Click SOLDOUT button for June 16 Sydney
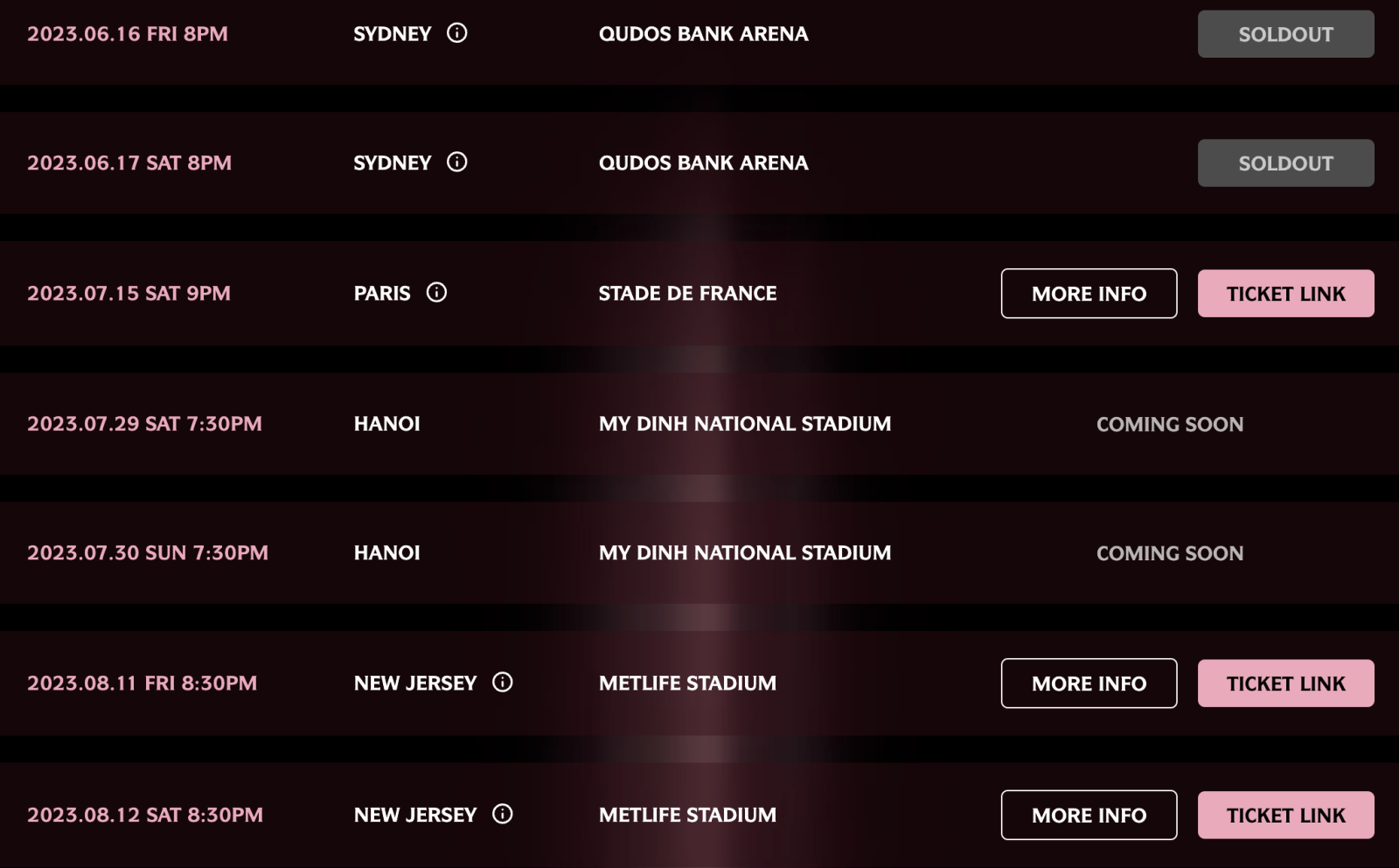1399x868 pixels. coord(1285,34)
